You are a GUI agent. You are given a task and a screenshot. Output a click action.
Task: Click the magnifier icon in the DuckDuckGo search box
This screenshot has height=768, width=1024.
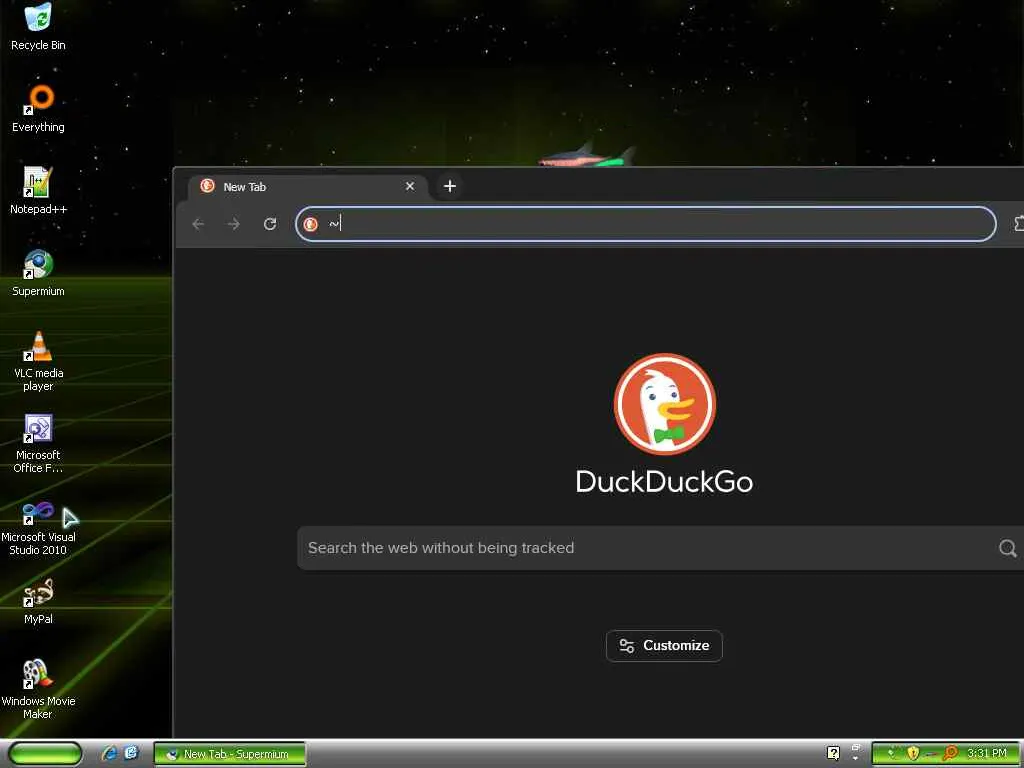(1007, 548)
